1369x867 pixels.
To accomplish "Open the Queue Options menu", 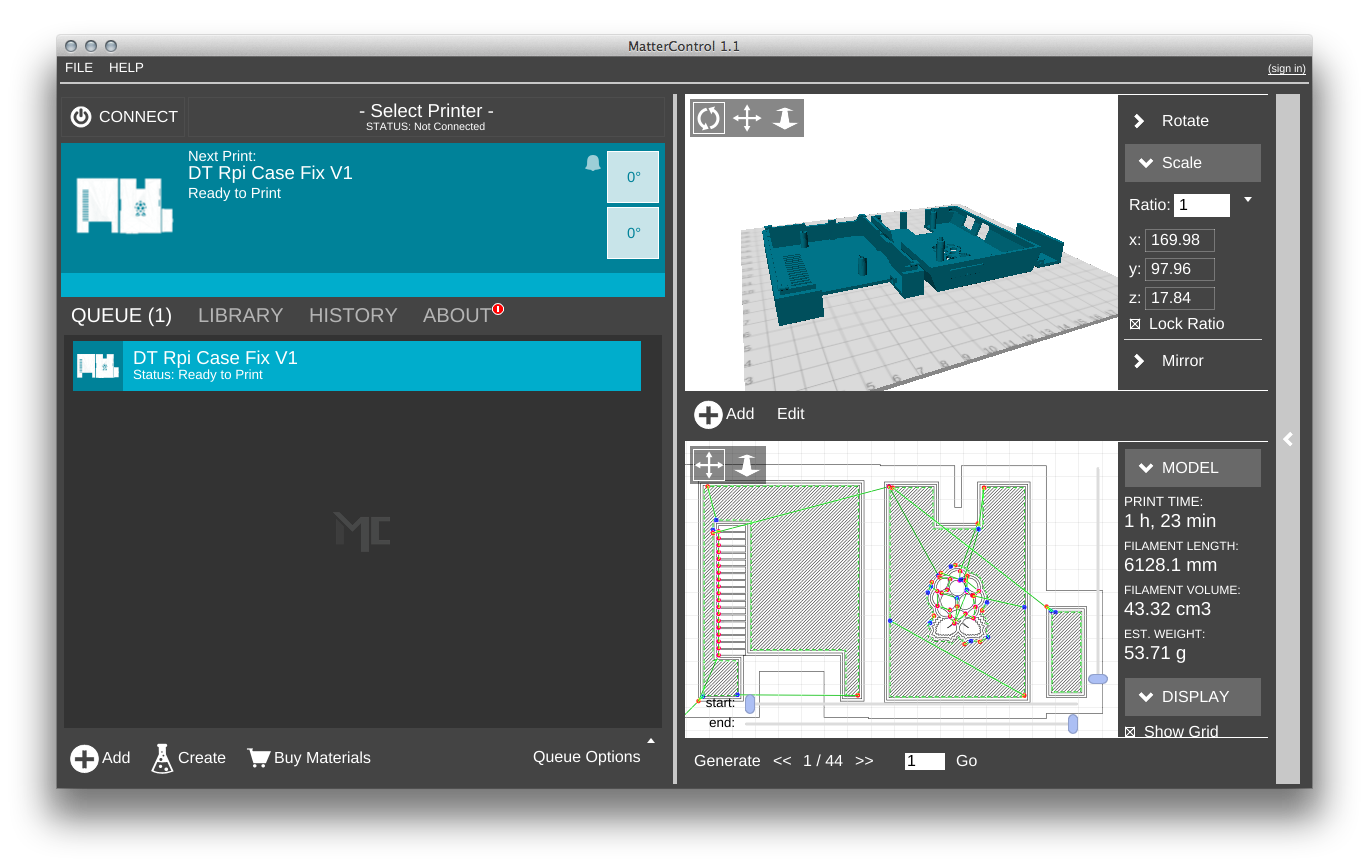I will (x=587, y=757).
